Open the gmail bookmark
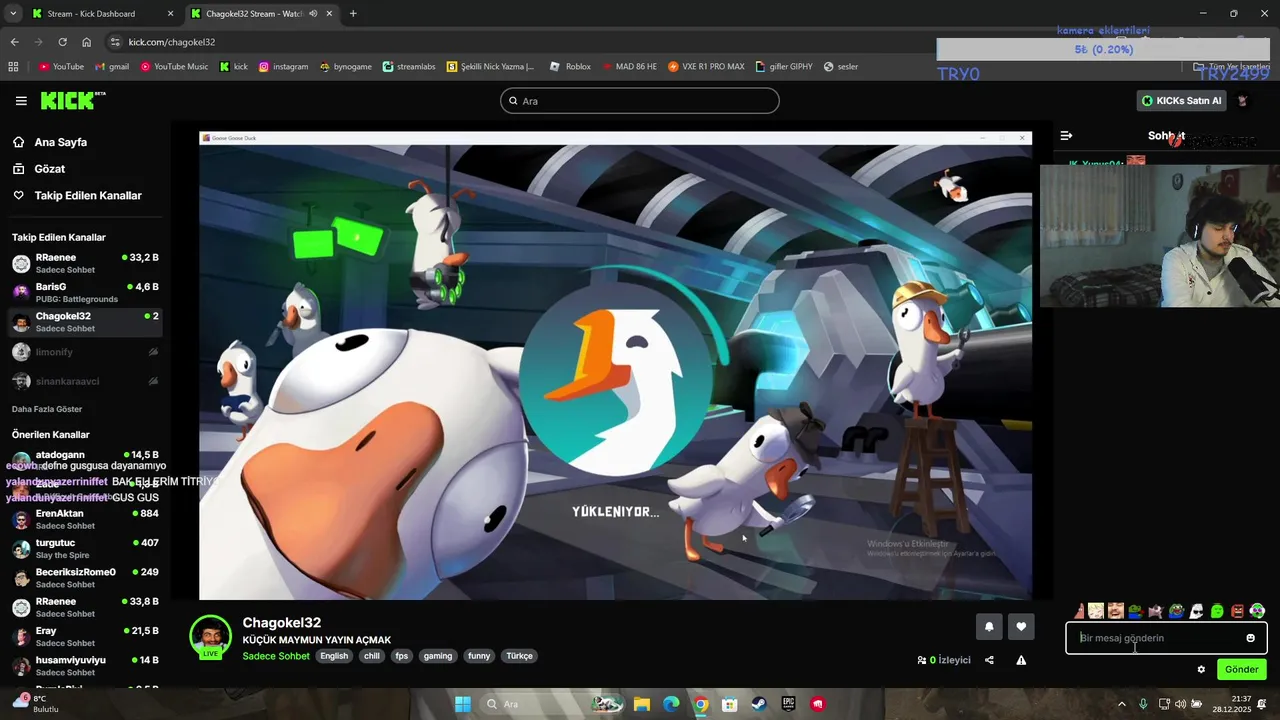Viewport: 1280px width, 720px height. click(112, 67)
